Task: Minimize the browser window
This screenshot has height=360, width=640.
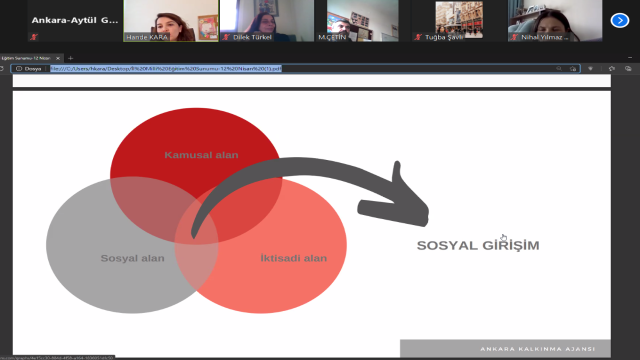Action: pyautogui.click(x=630, y=58)
